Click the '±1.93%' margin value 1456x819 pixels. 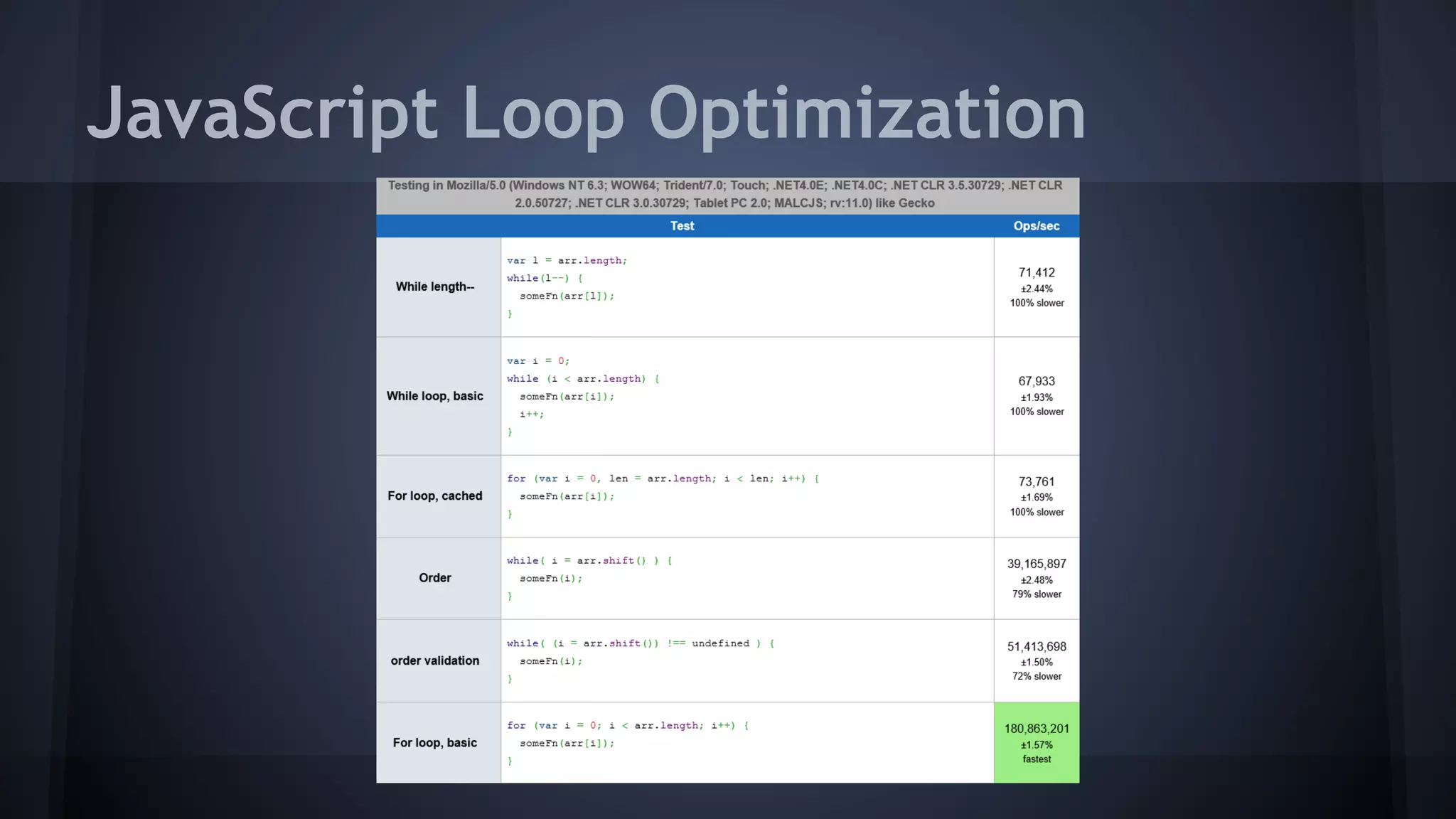pos(1037,397)
